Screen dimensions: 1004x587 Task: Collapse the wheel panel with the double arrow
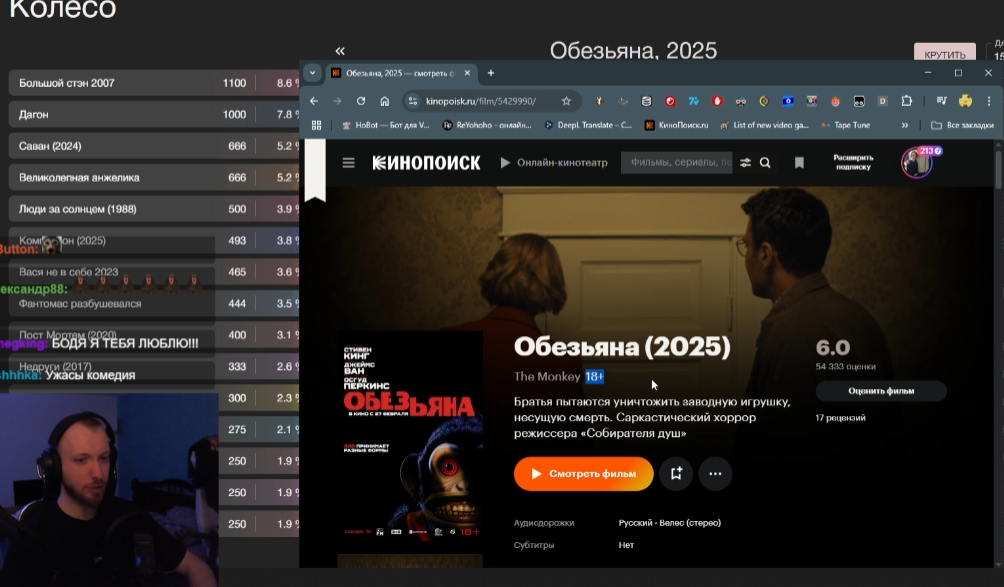(x=340, y=51)
